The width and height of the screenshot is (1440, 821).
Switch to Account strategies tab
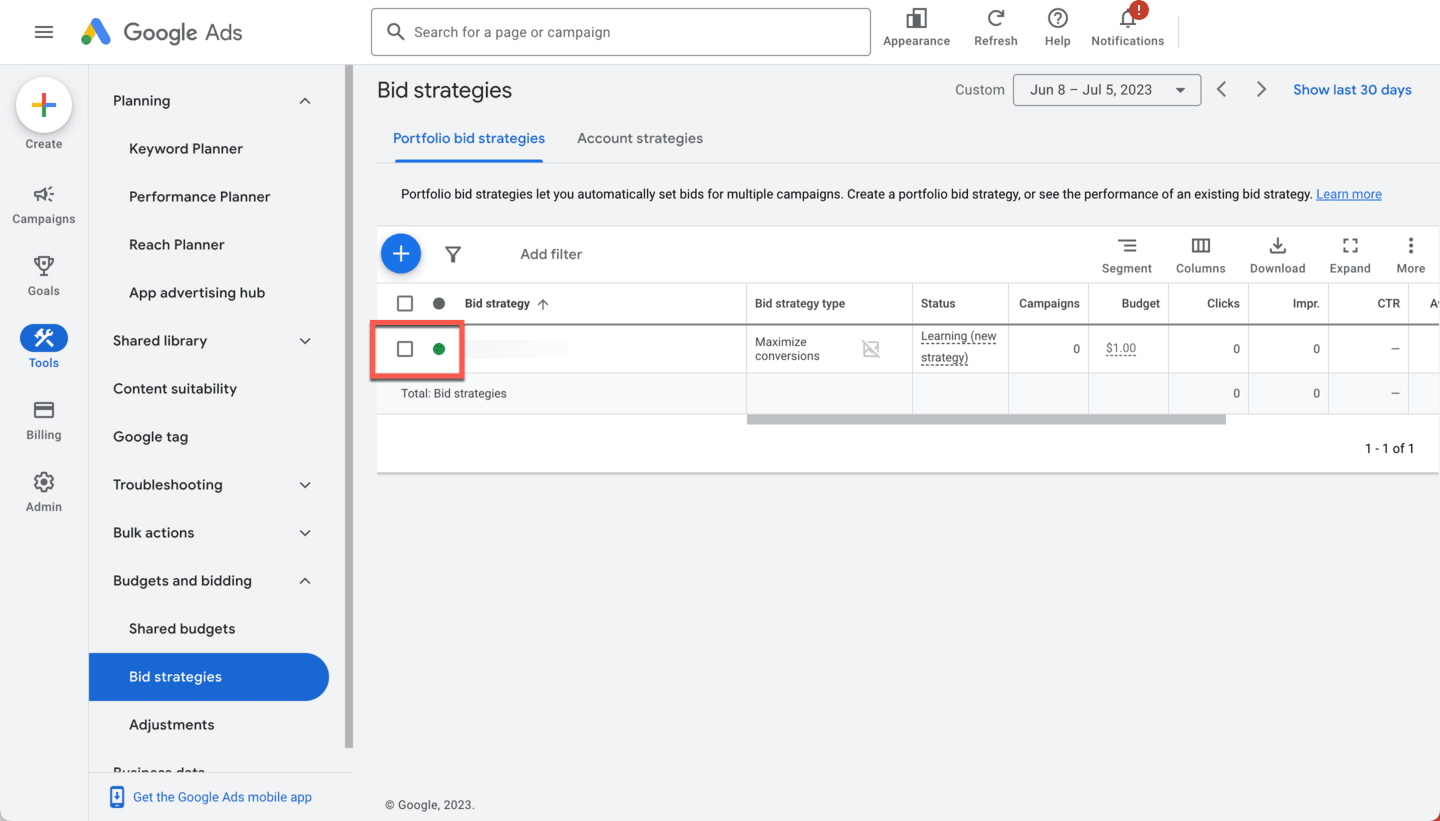640,139
